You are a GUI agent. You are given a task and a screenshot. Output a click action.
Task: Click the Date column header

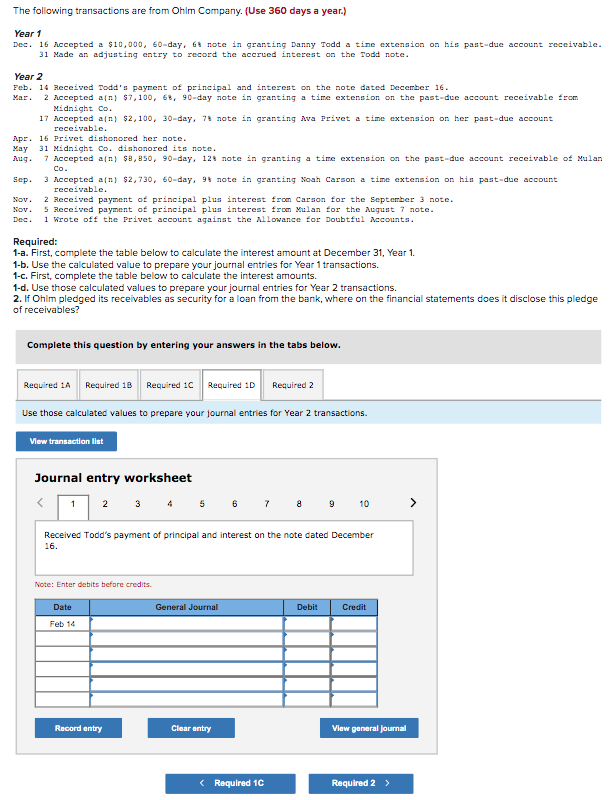tap(62, 607)
